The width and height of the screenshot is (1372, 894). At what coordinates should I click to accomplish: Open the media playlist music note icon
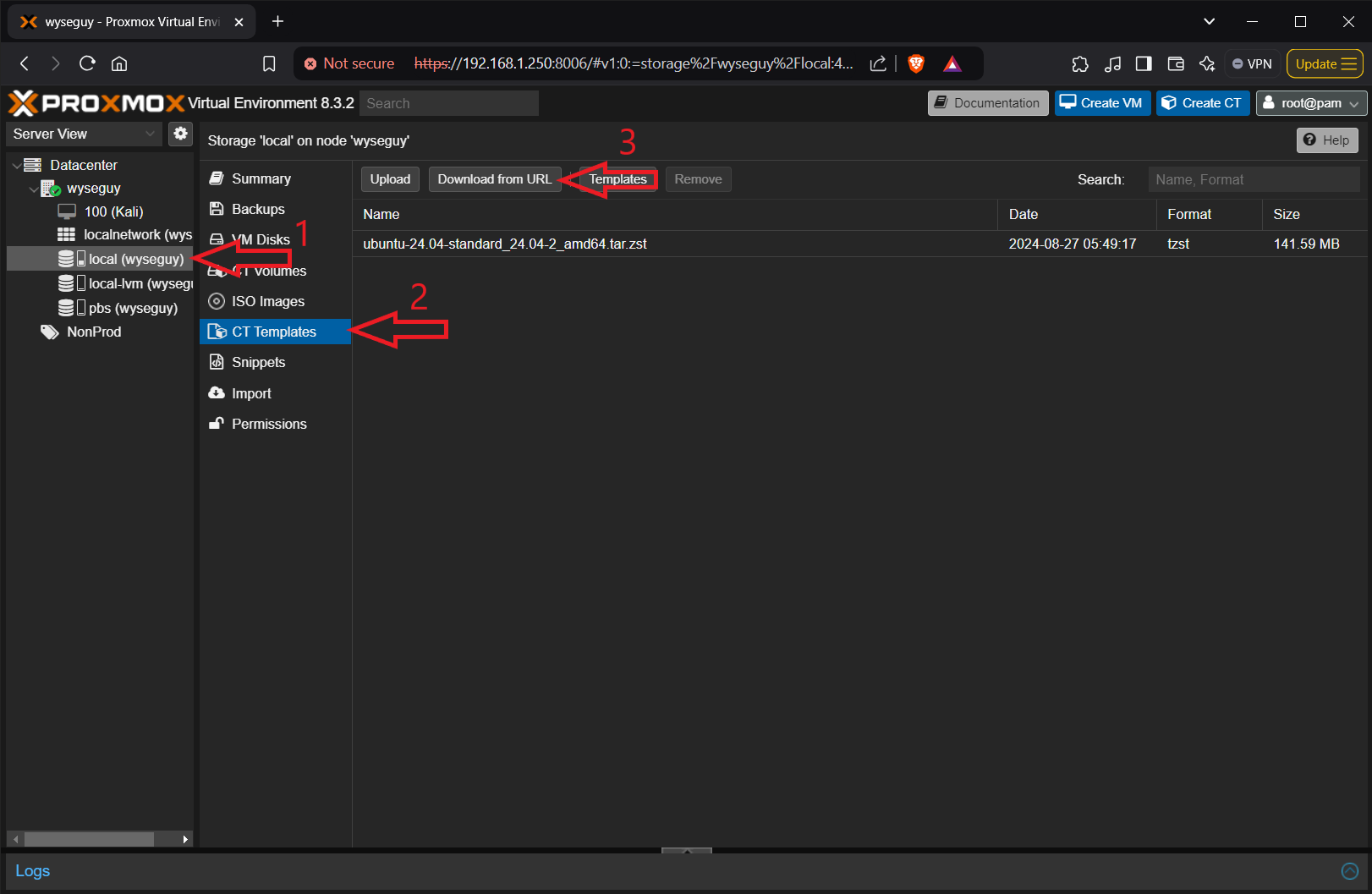1112,63
